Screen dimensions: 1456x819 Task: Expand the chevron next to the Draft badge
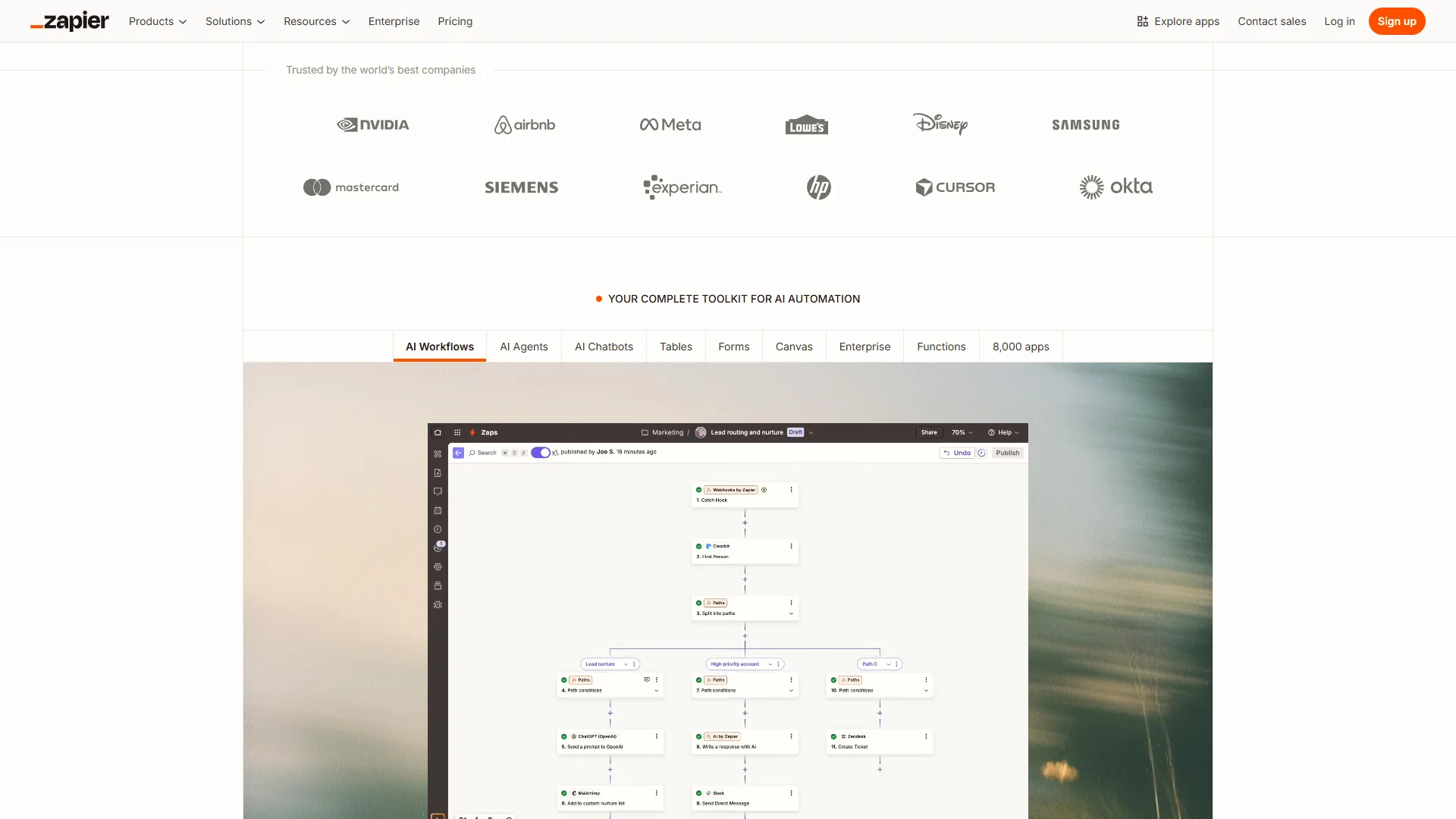tap(811, 432)
